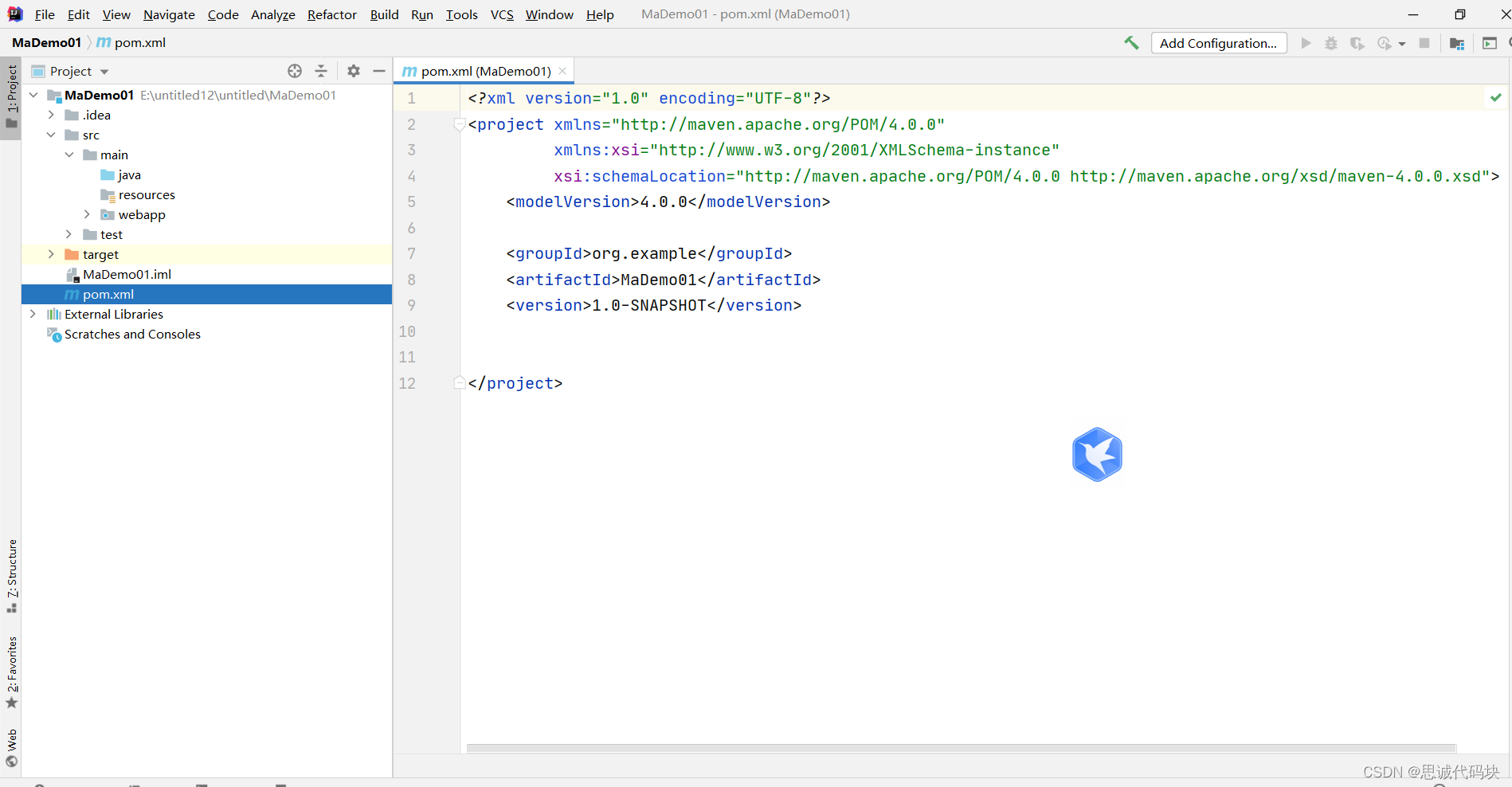Viewport: 1512px width, 787px height.
Task: Click fold marker beside opening project tag
Action: pos(460,124)
